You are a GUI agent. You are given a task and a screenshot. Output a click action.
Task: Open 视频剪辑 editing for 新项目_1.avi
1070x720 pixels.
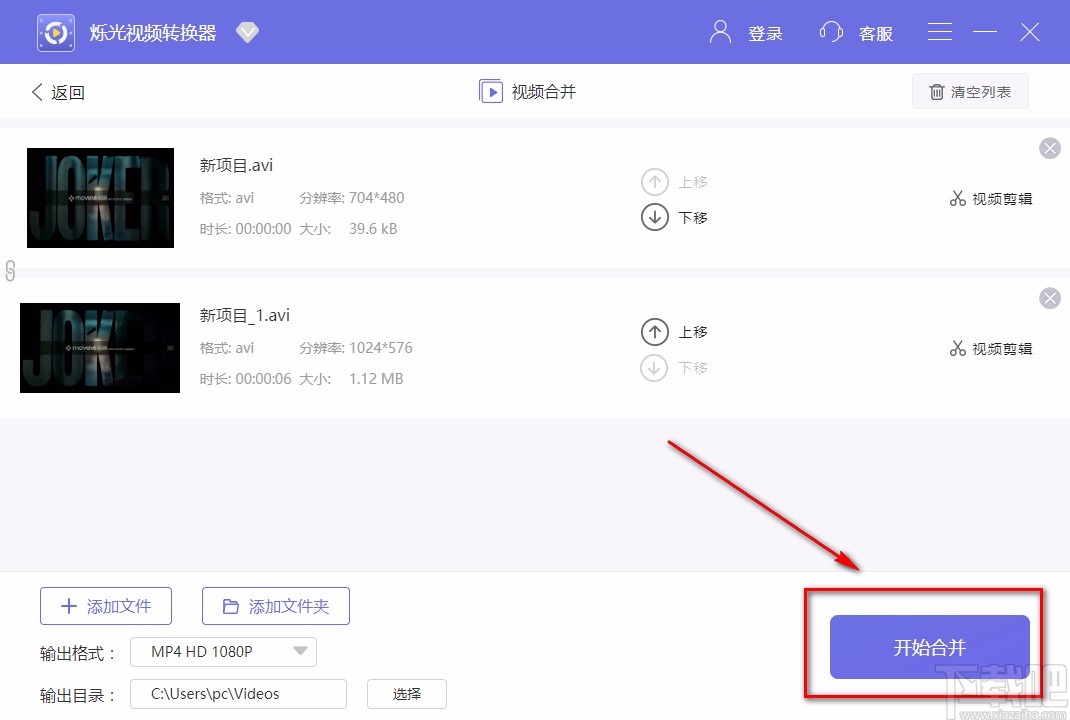[957, 348]
